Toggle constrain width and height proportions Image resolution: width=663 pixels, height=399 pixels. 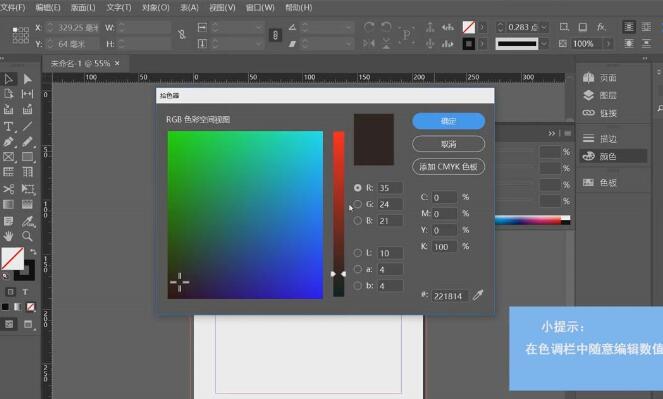pyautogui.click(x=182, y=35)
